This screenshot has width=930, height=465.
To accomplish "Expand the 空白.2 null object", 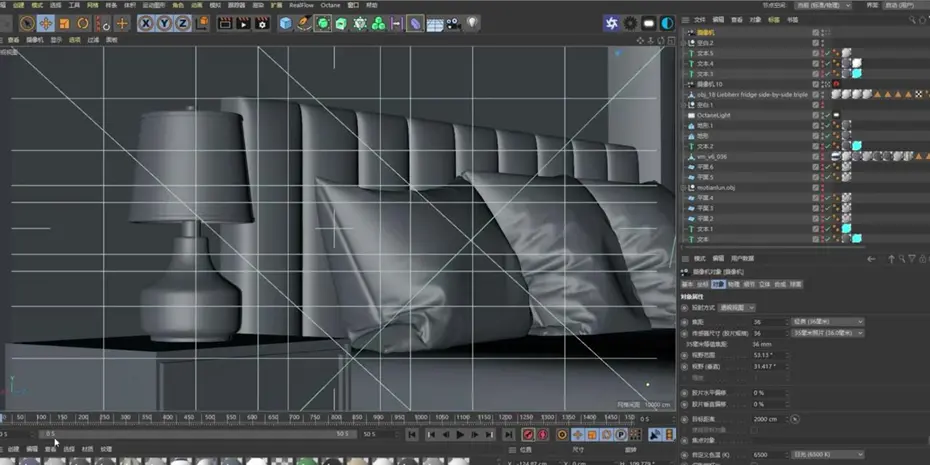I will pos(684,43).
